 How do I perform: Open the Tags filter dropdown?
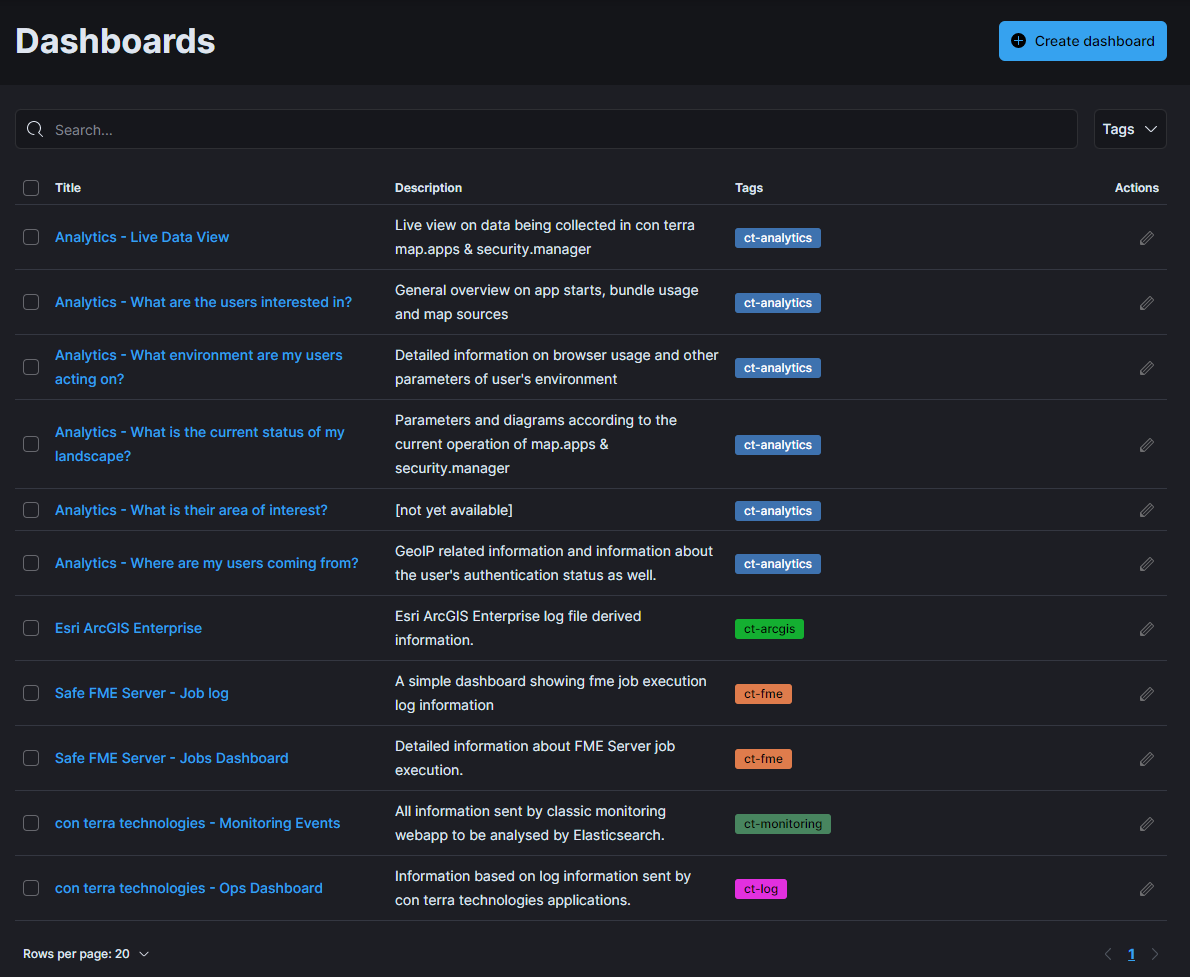pos(1130,129)
